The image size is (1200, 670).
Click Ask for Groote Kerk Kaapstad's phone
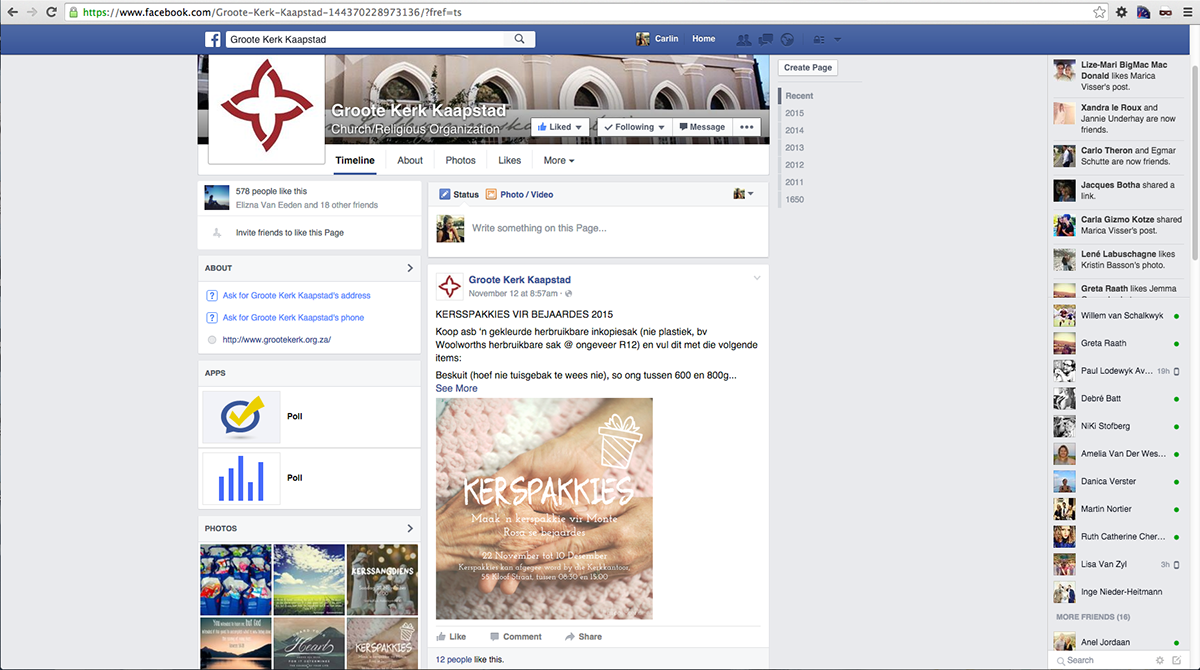tap(293, 318)
